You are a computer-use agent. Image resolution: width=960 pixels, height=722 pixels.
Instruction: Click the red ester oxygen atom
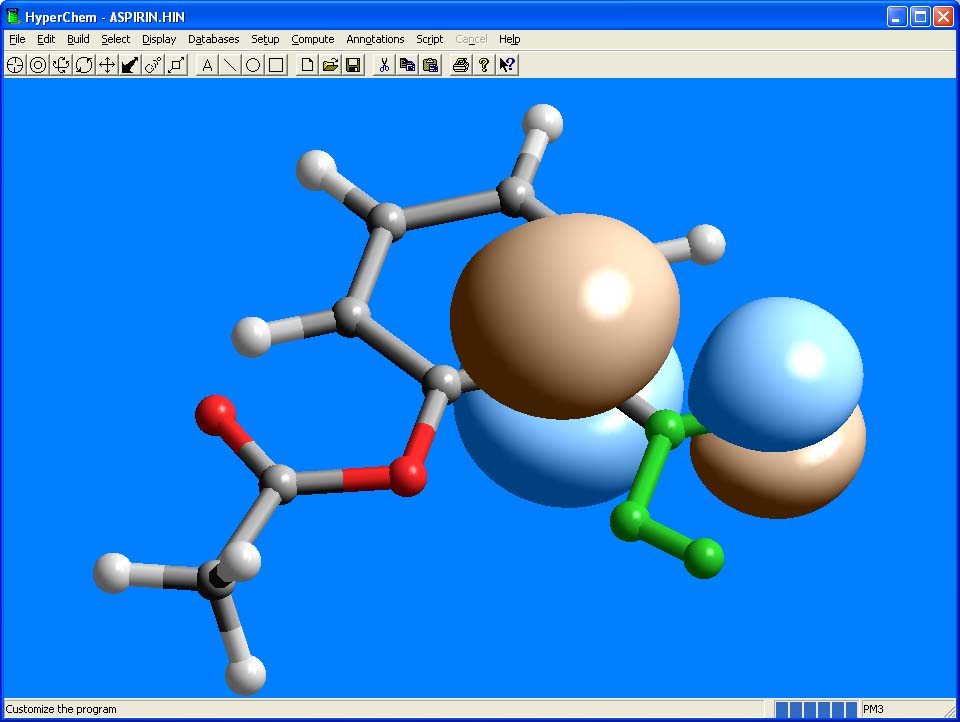pyautogui.click(x=408, y=476)
